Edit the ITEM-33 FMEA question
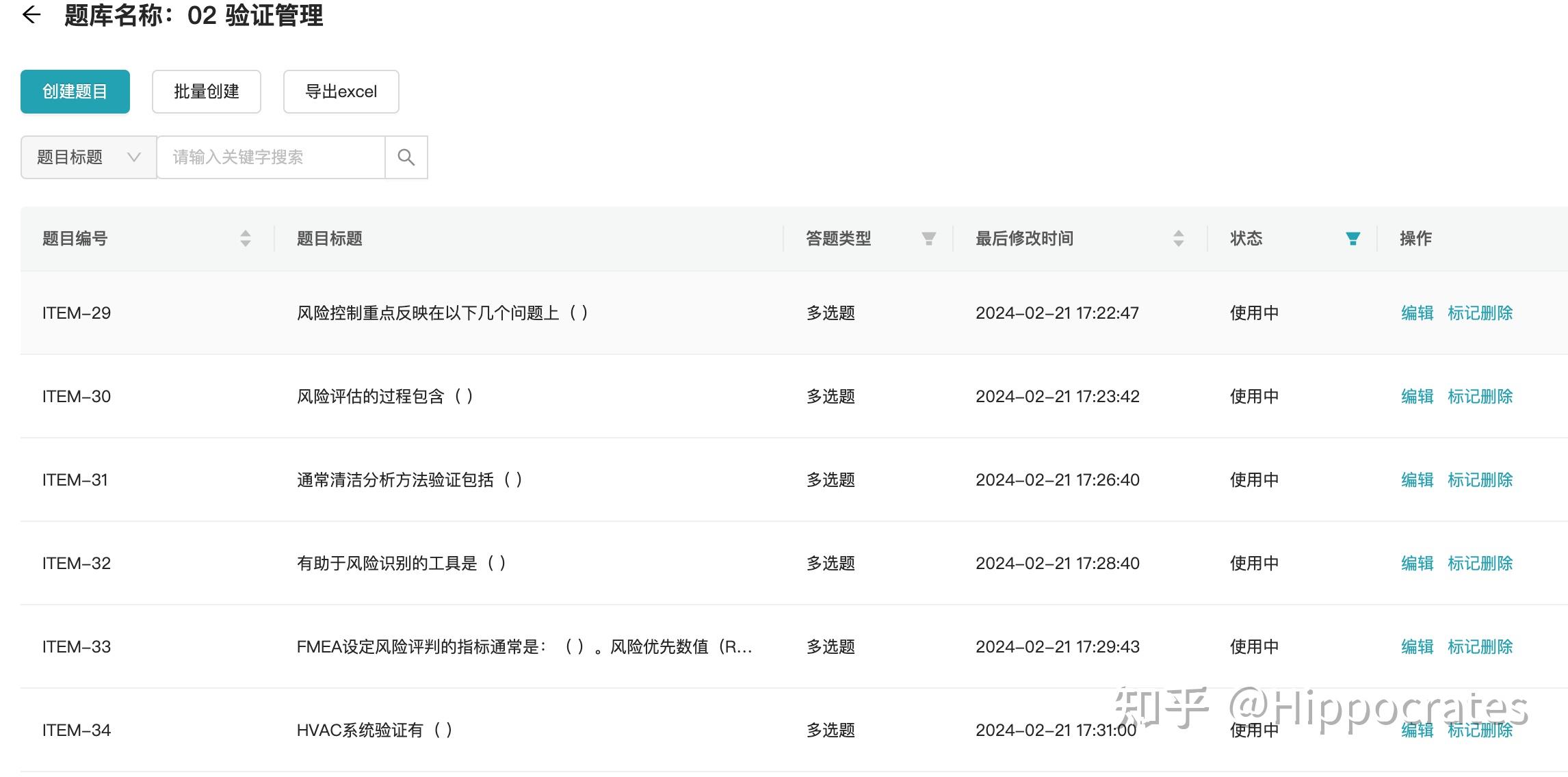 click(x=1417, y=647)
